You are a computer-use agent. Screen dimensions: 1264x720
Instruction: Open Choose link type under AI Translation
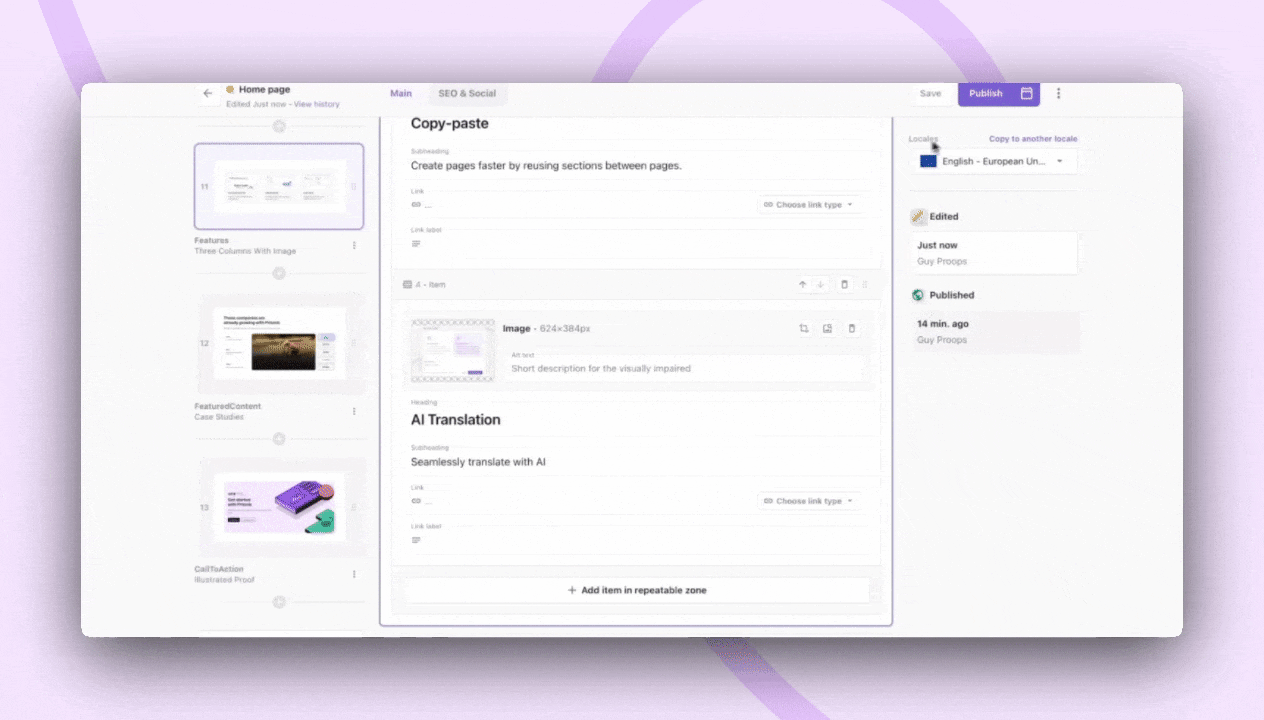pyautogui.click(x=808, y=500)
